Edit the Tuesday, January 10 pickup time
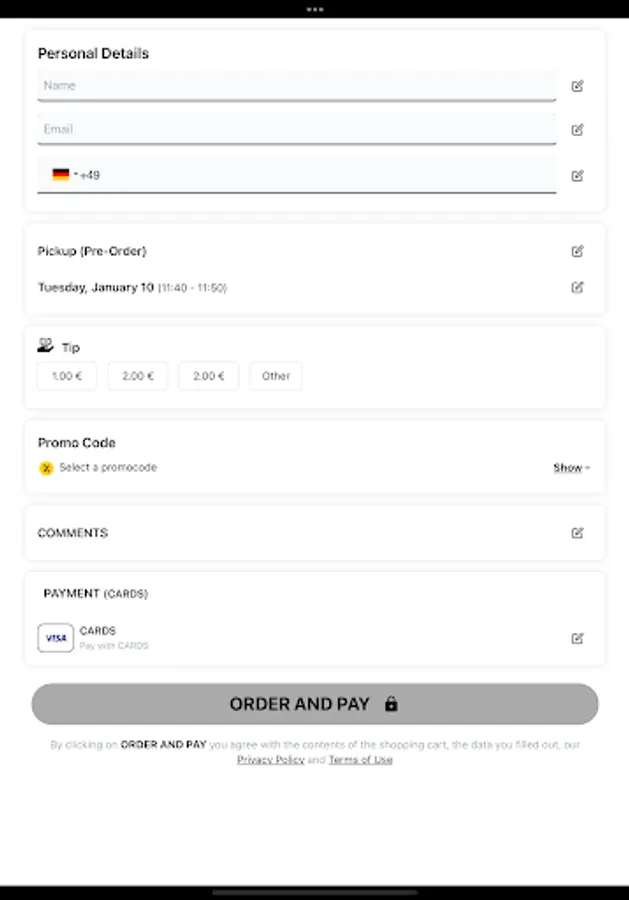This screenshot has height=900, width=629. point(577,287)
